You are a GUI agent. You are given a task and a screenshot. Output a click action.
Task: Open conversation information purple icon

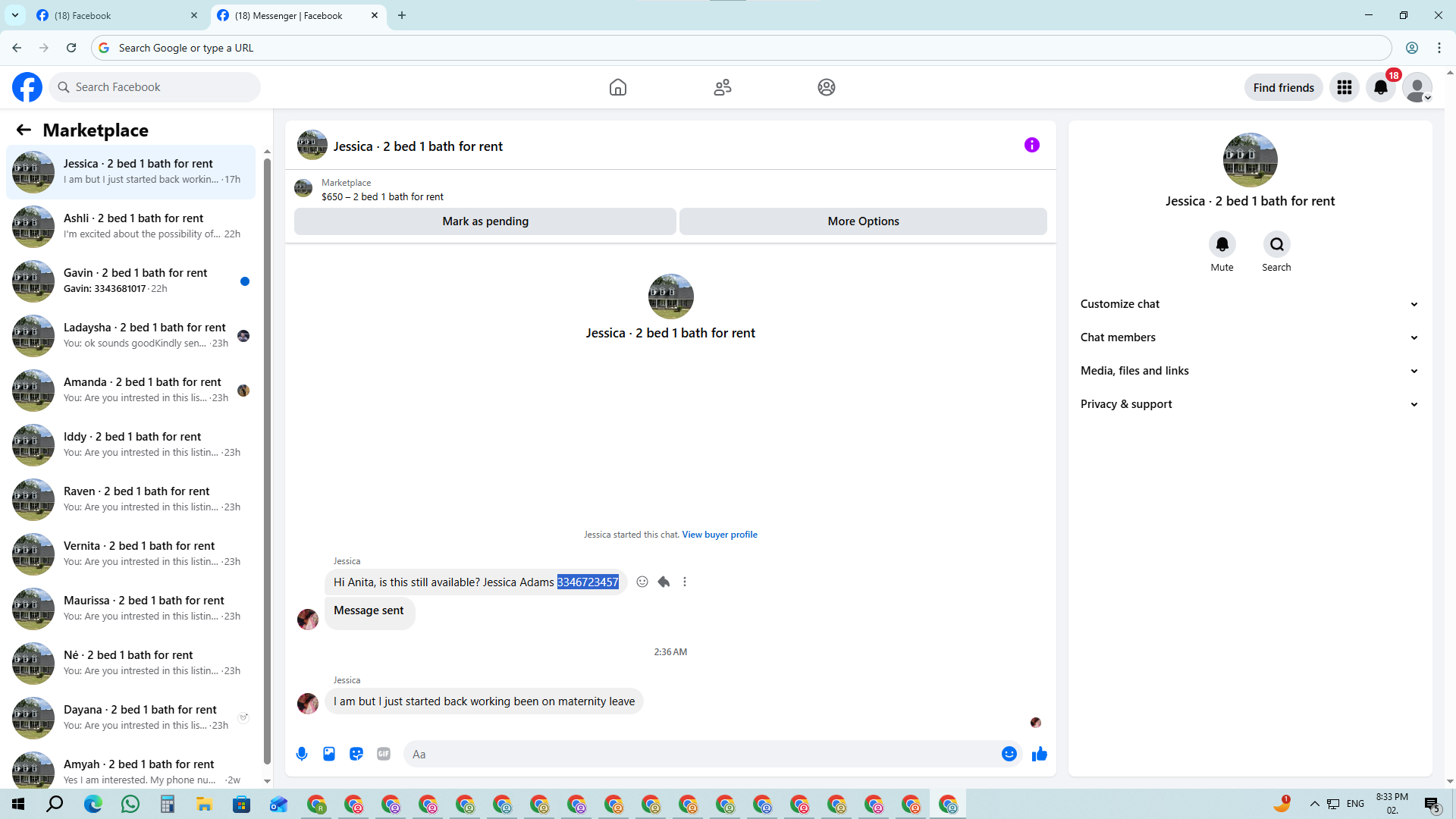coord(1031,145)
